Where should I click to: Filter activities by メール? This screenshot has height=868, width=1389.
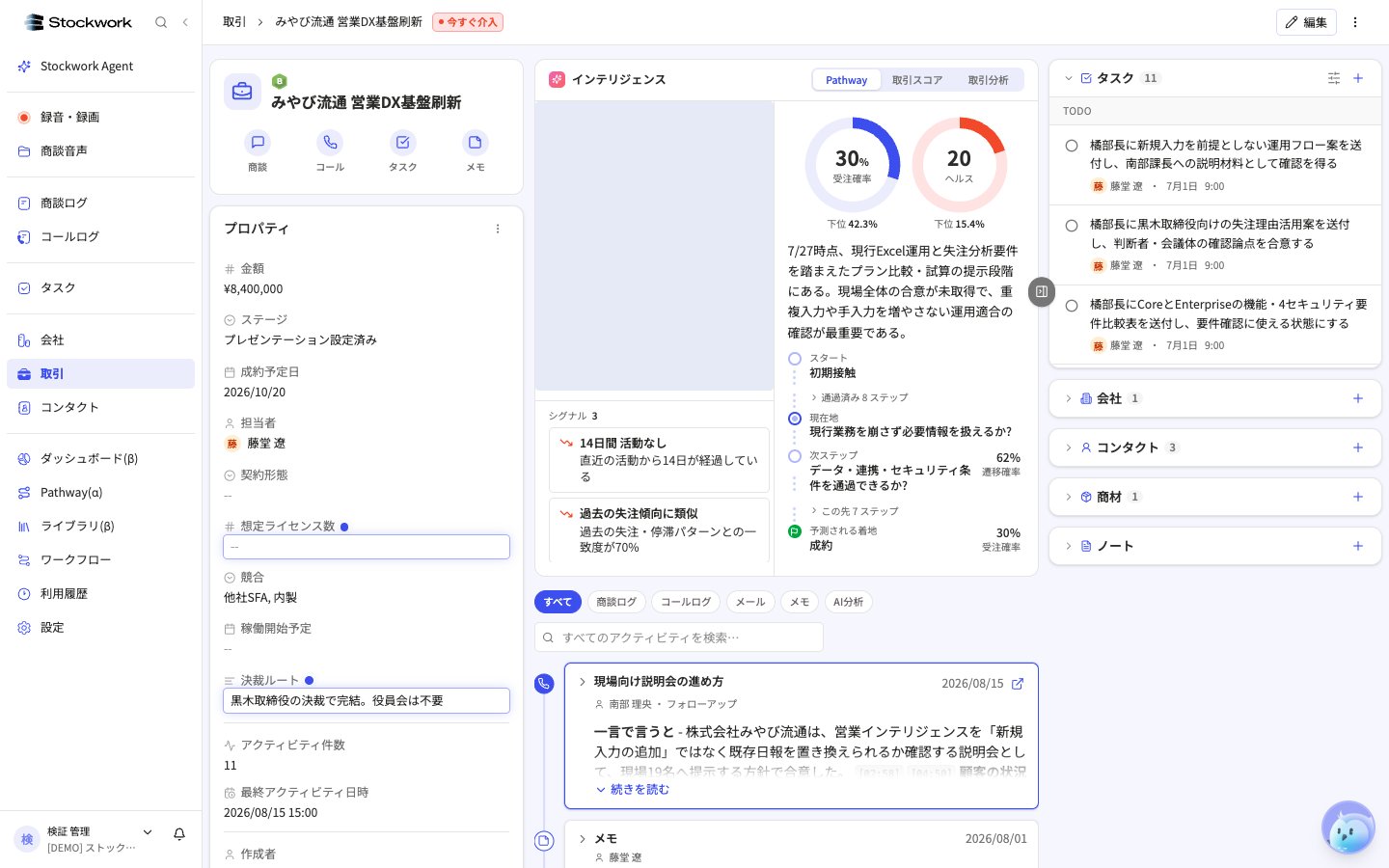tap(750, 602)
